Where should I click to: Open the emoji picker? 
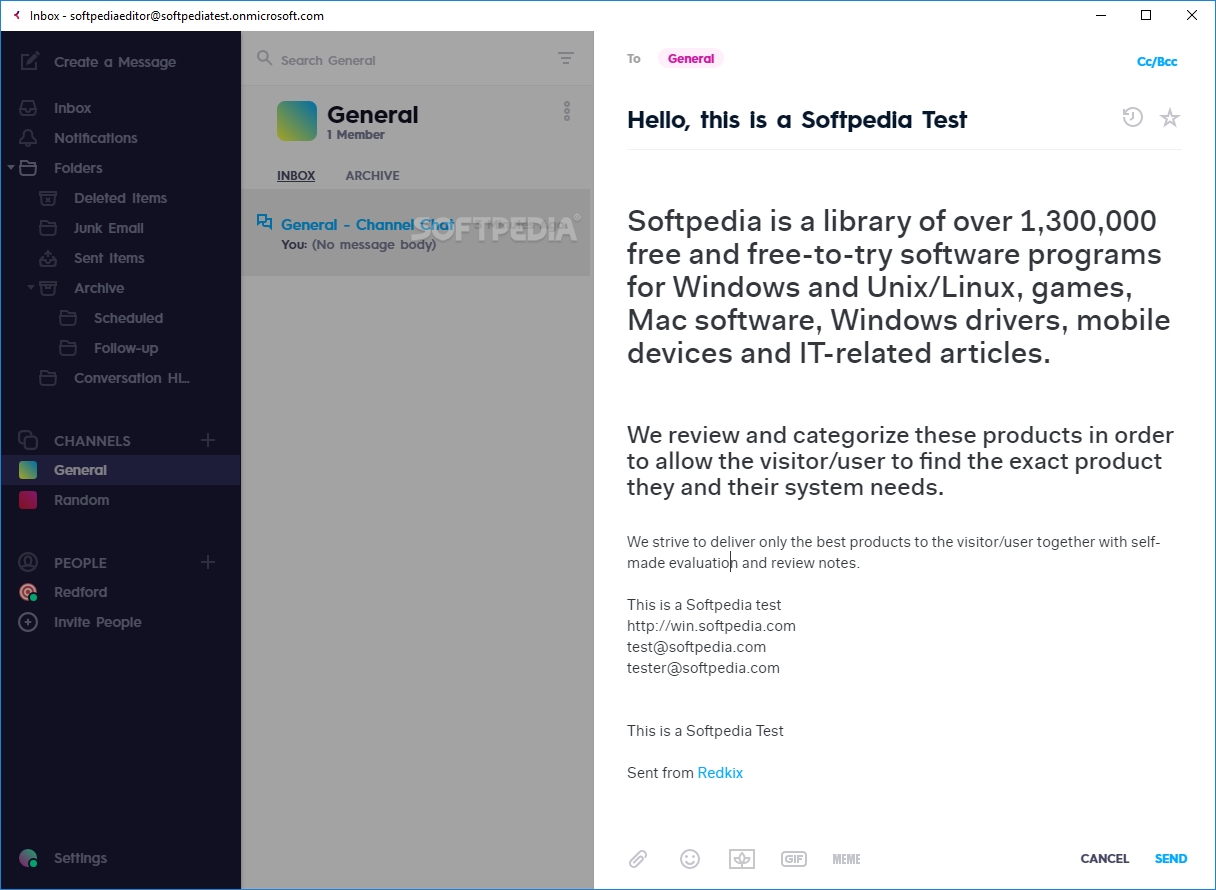(x=690, y=859)
